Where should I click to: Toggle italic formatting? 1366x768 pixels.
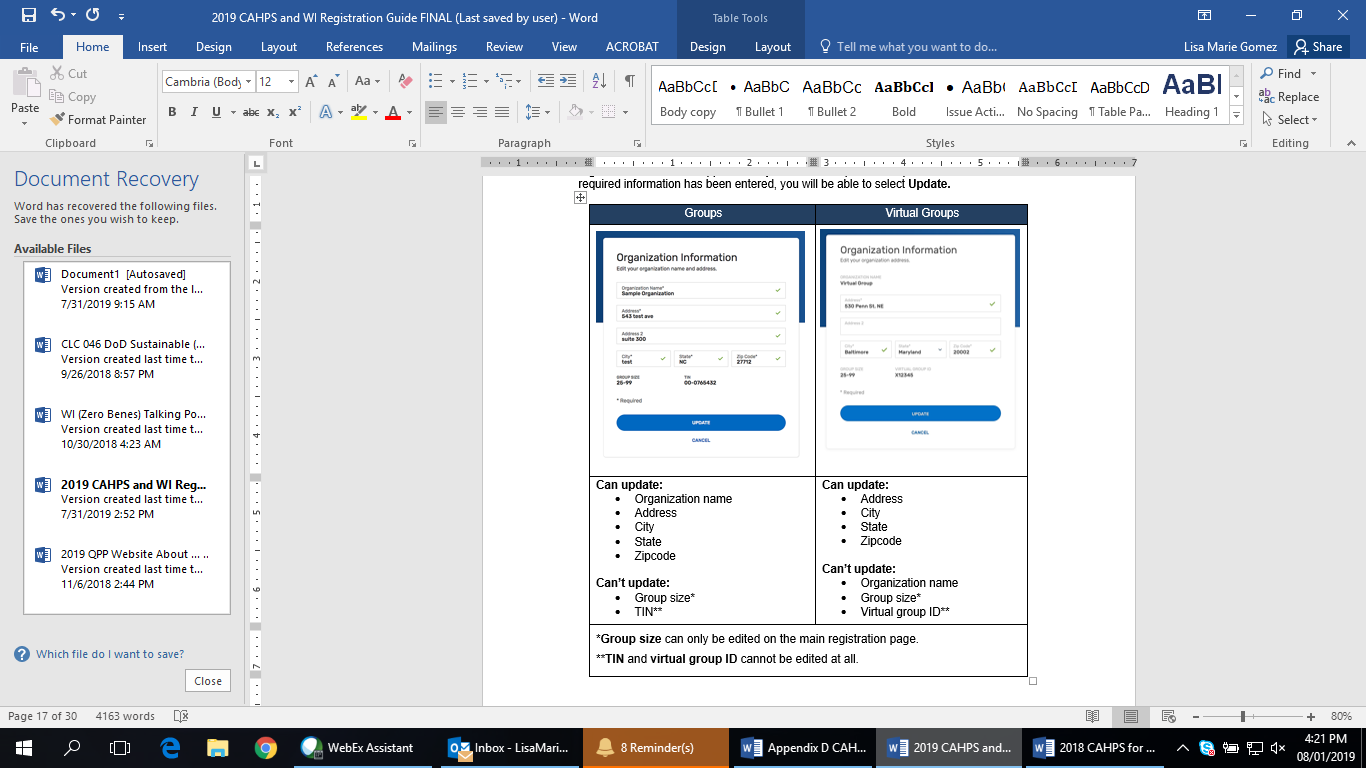click(194, 112)
